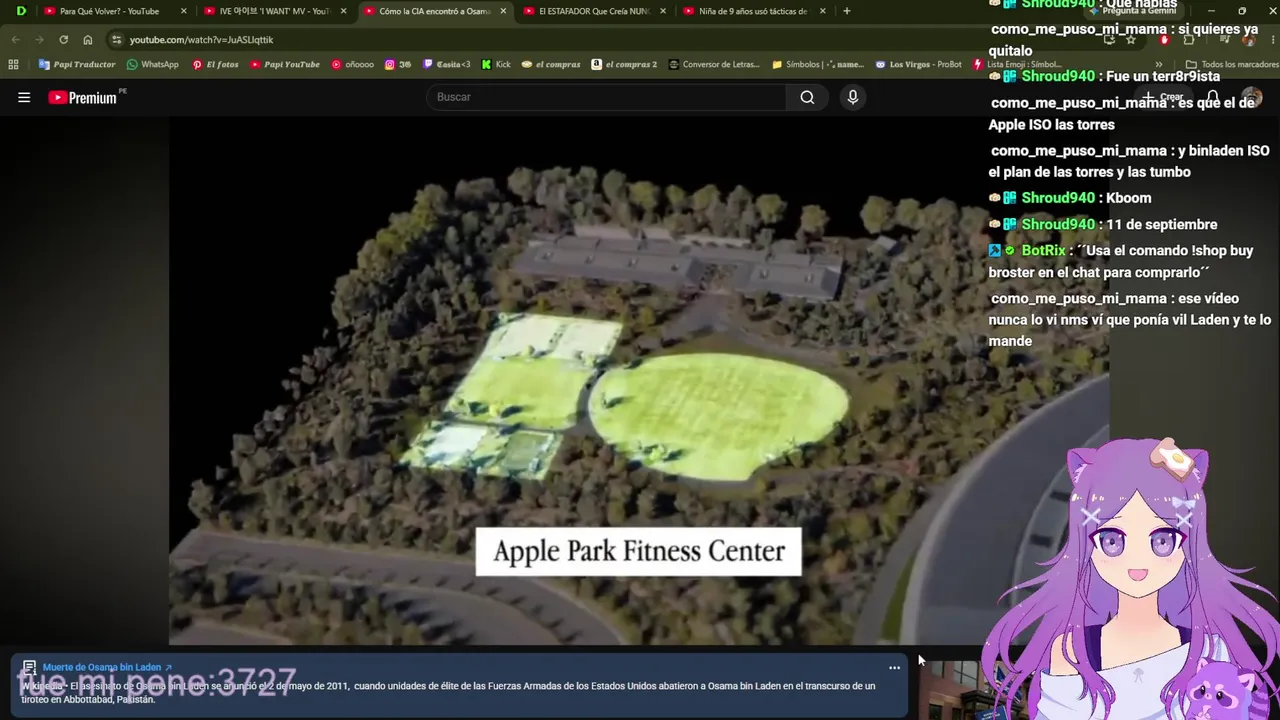1280x720 pixels.
Task: Bookmark this page with the star icon
Action: coord(1131,40)
